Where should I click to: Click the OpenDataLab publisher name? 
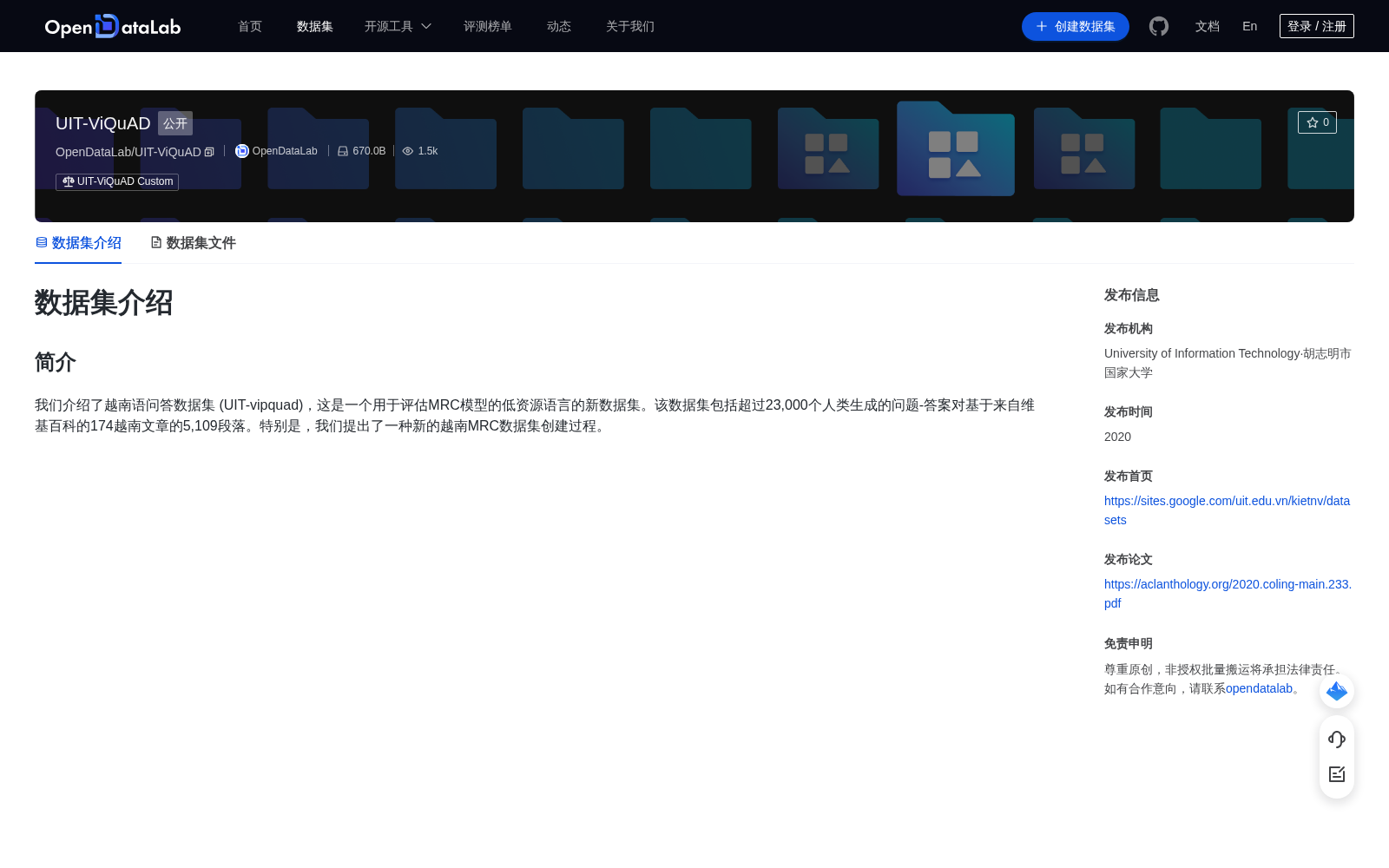(285, 151)
